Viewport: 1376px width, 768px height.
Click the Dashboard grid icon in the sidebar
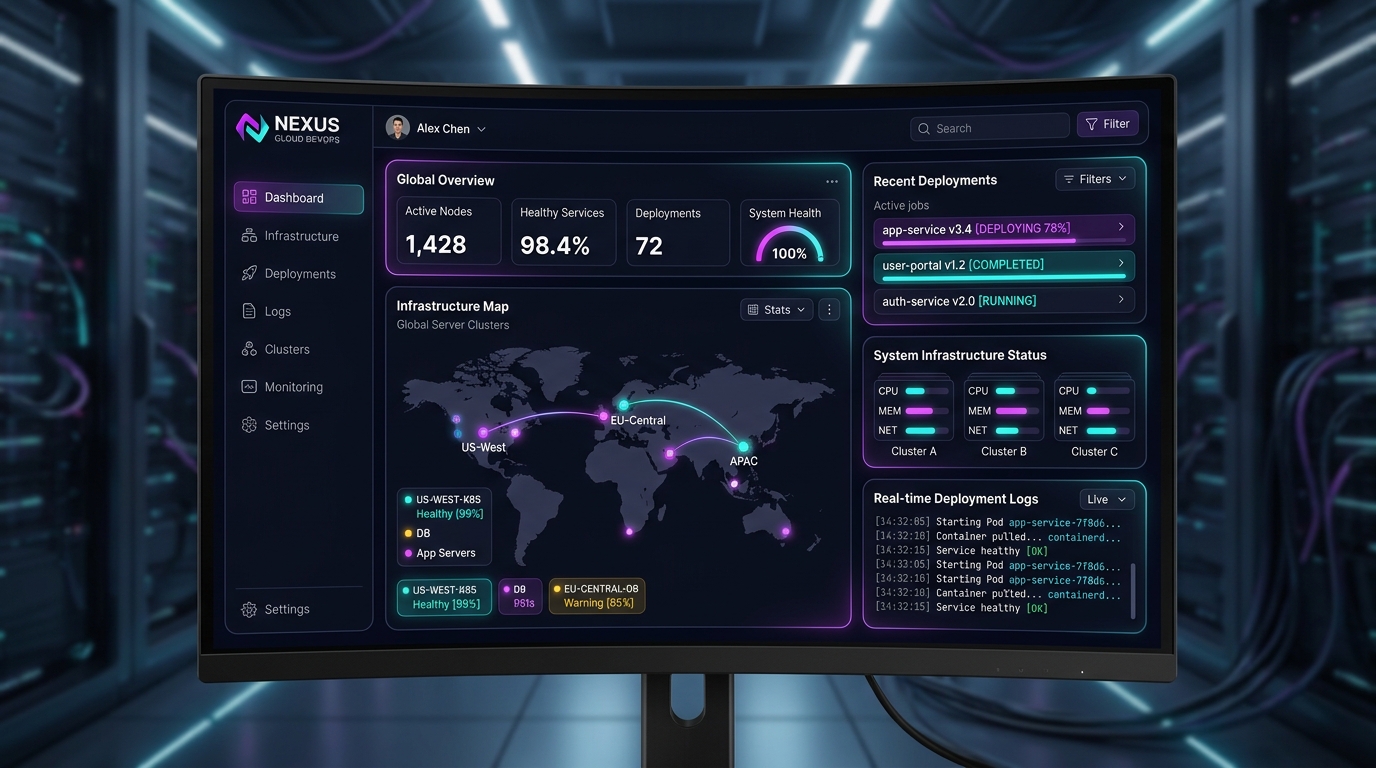249,197
